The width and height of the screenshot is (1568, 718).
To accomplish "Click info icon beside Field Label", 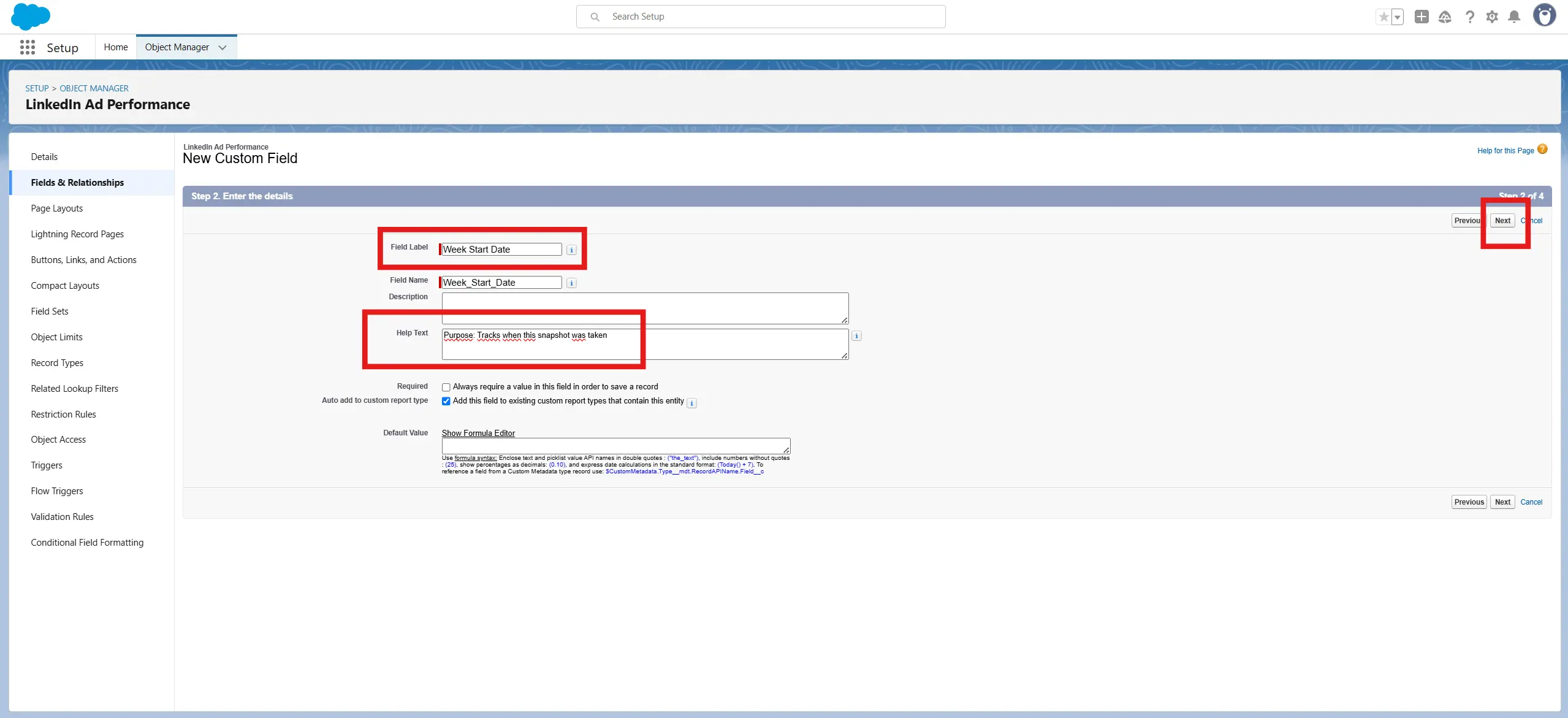I will (571, 250).
